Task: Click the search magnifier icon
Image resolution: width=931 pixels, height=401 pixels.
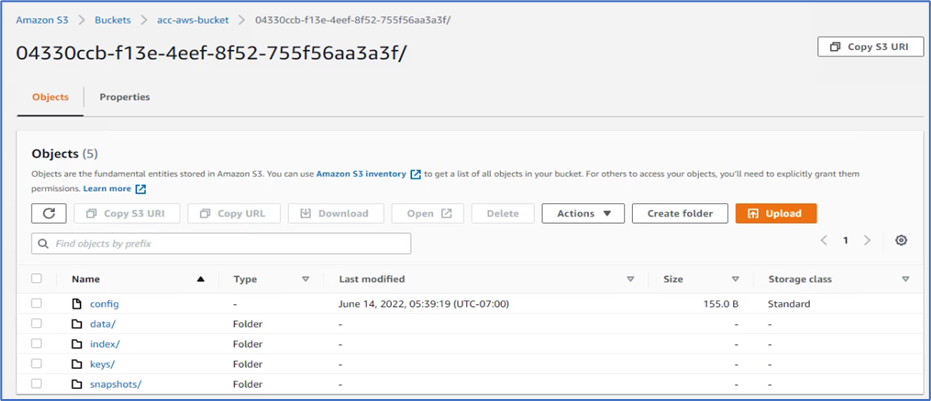Action: coord(43,244)
